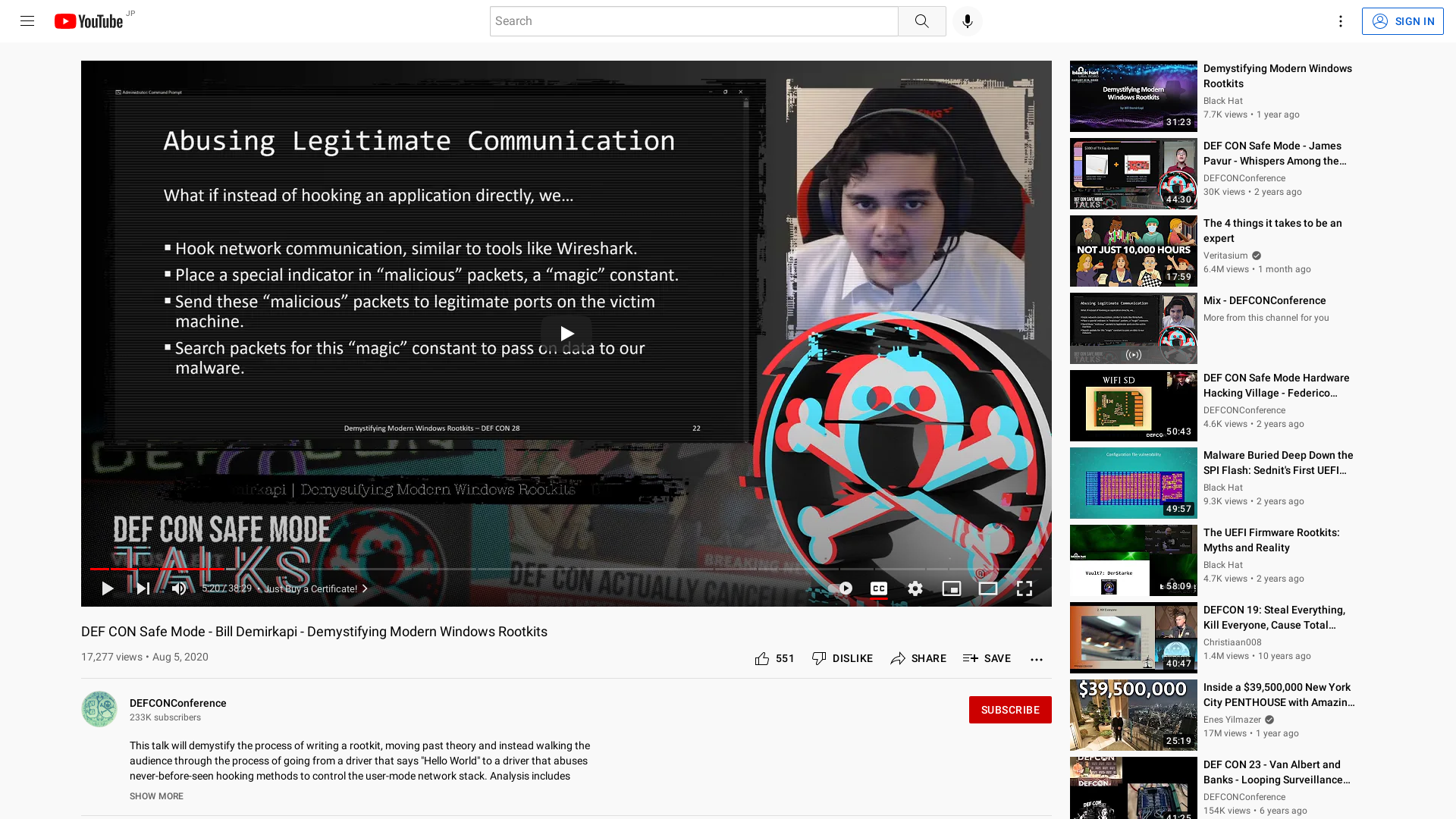
Task: Open DEFCON 19 Steal Everything video title
Action: 1275,617
